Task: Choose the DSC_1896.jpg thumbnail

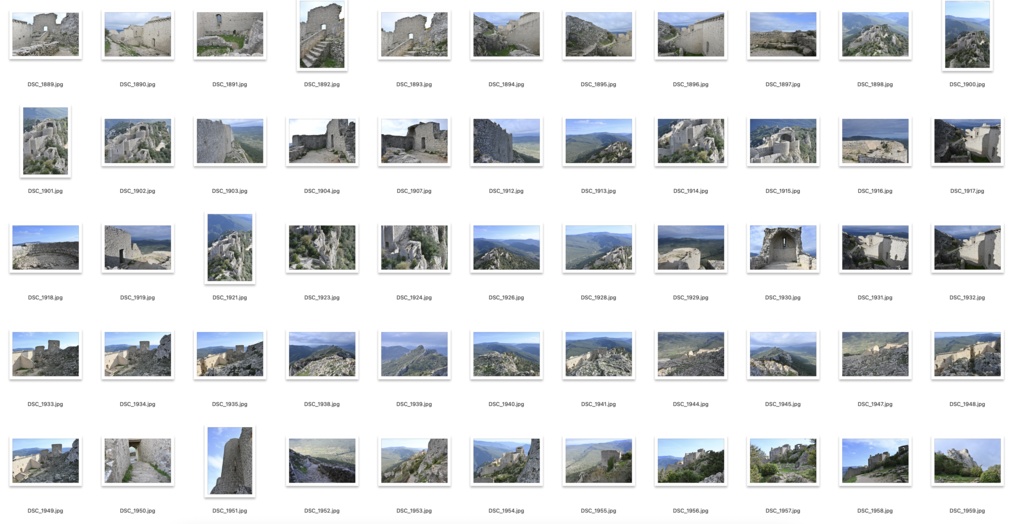Action: [x=690, y=35]
